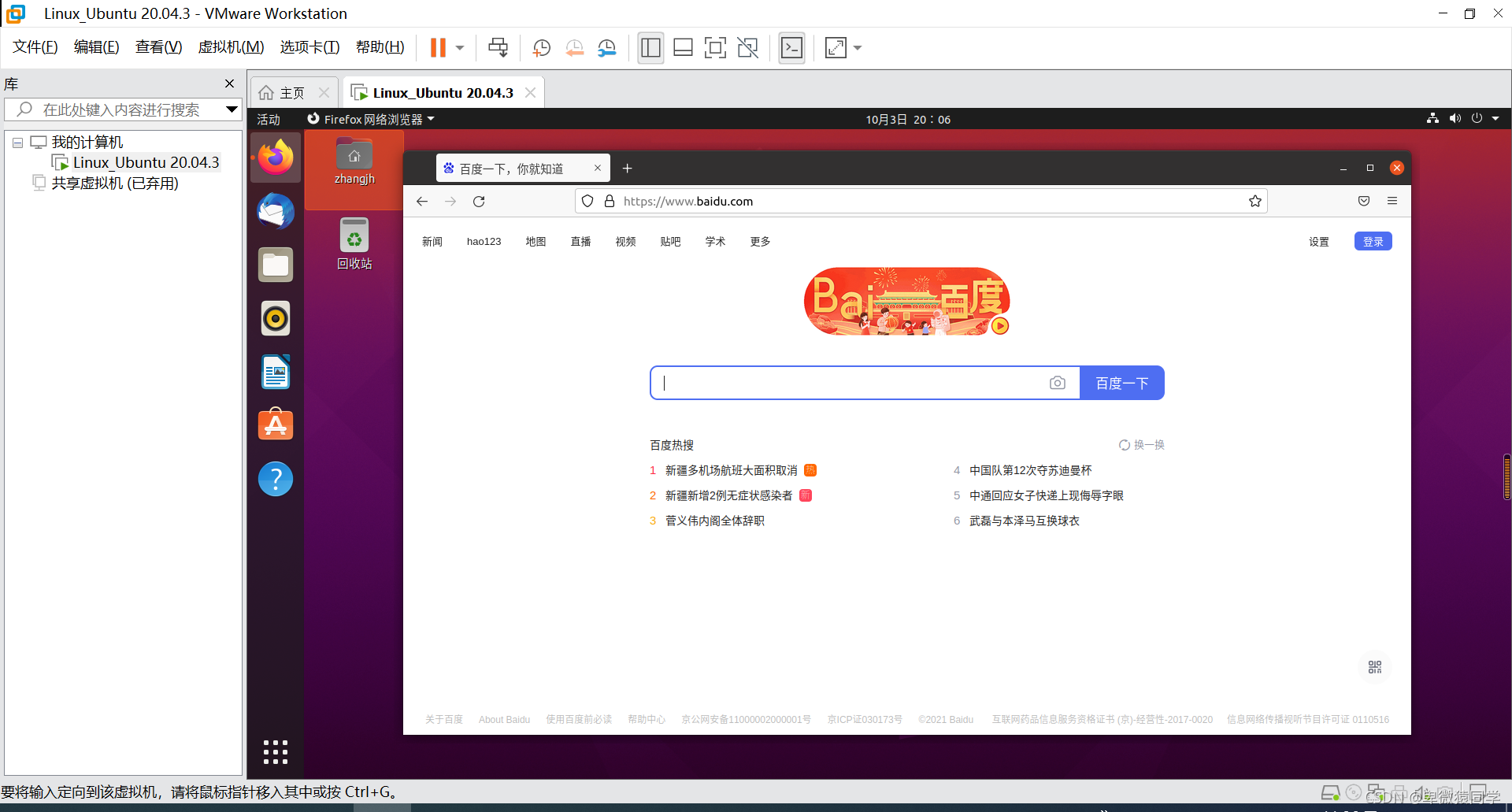Screen dimensions: 1512x812
Task: Open the Firefox 网络浏览器 app menu
Action: pos(371,120)
